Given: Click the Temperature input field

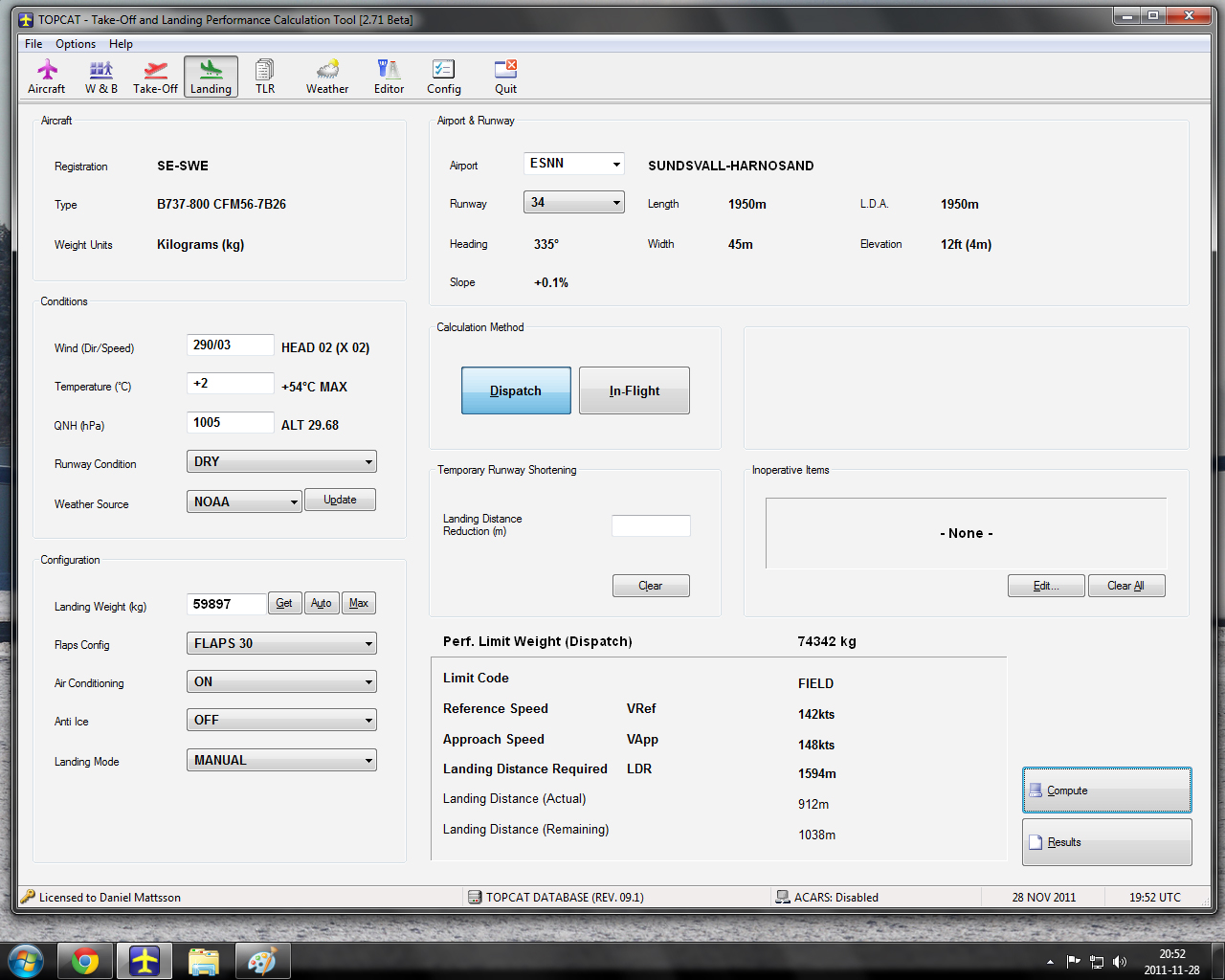Looking at the screenshot, I should point(231,383).
